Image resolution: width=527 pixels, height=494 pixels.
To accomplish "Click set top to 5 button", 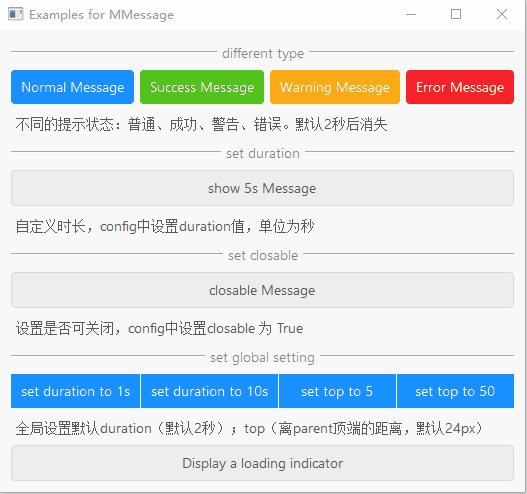I will [337, 391].
